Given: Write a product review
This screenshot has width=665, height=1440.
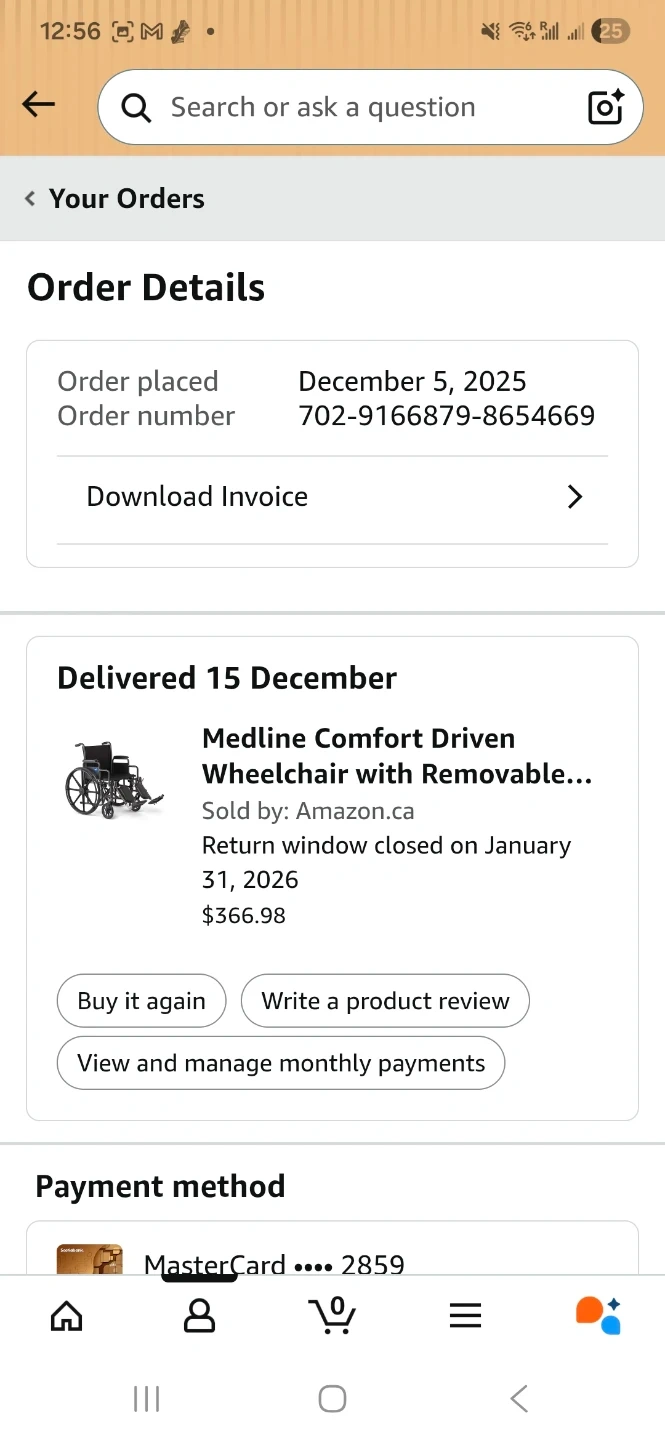Looking at the screenshot, I should (385, 1001).
